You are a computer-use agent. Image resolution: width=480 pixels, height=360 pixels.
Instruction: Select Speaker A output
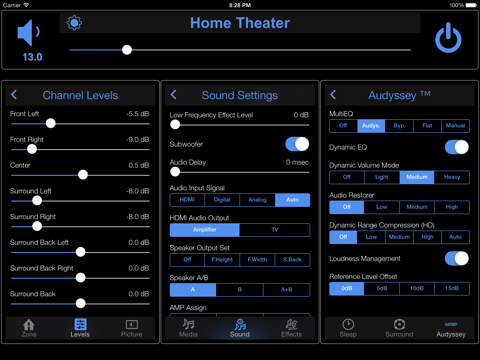(x=193, y=290)
